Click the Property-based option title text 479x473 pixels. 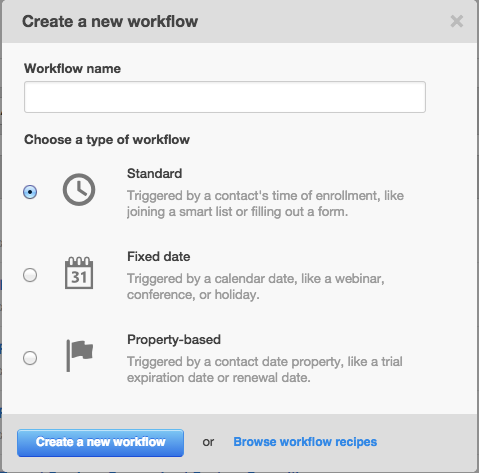pos(174,340)
